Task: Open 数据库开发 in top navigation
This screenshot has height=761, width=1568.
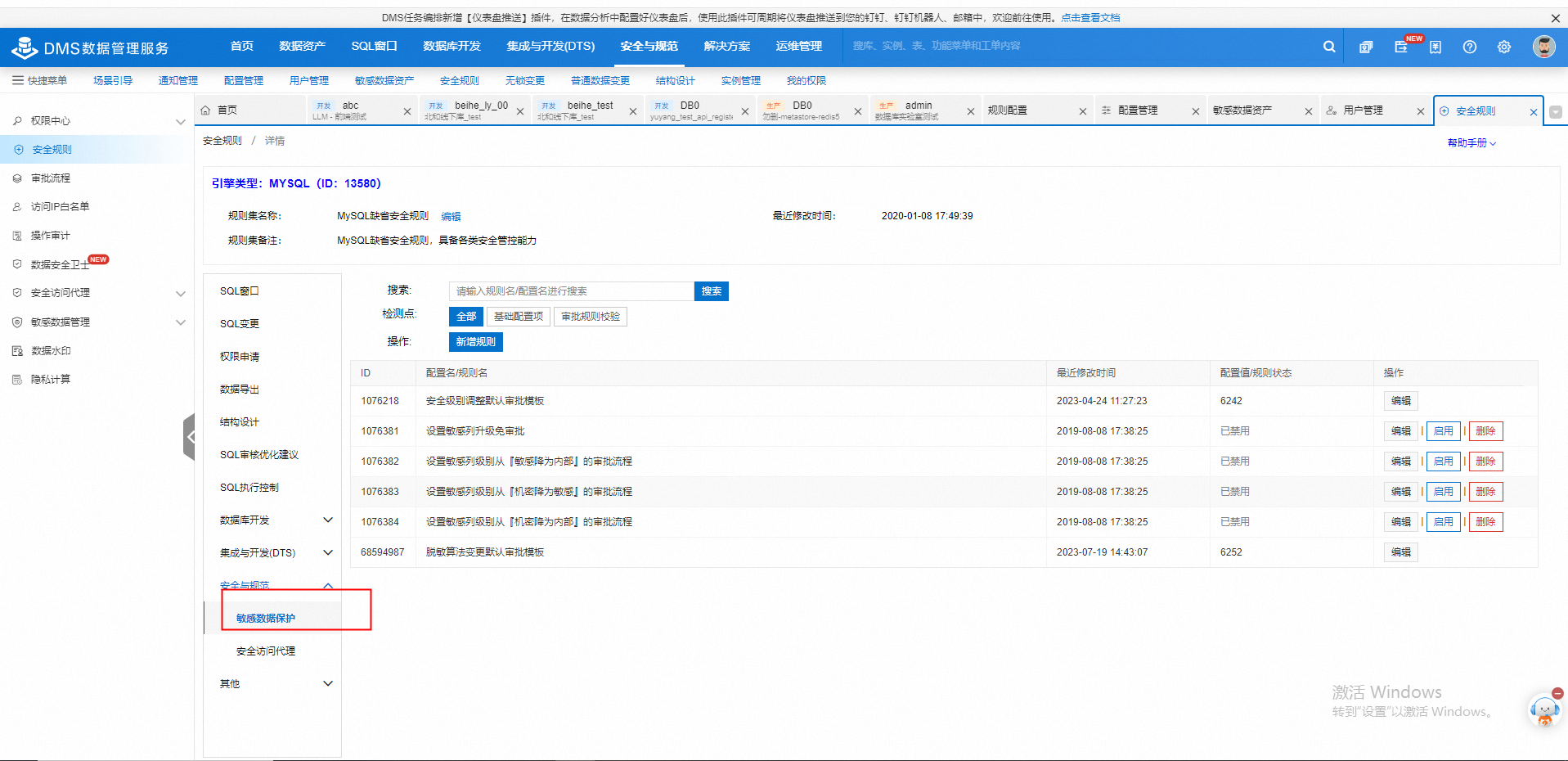Action: tap(452, 46)
